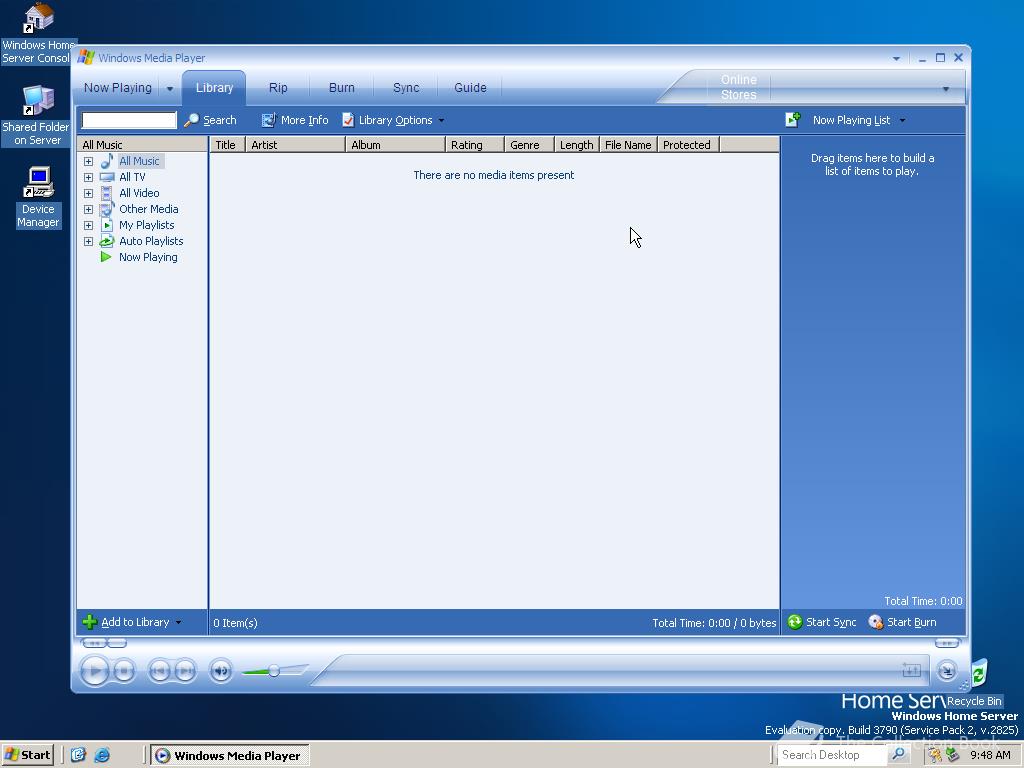Select the Now Playing tree item

pyautogui.click(x=138, y=257)
